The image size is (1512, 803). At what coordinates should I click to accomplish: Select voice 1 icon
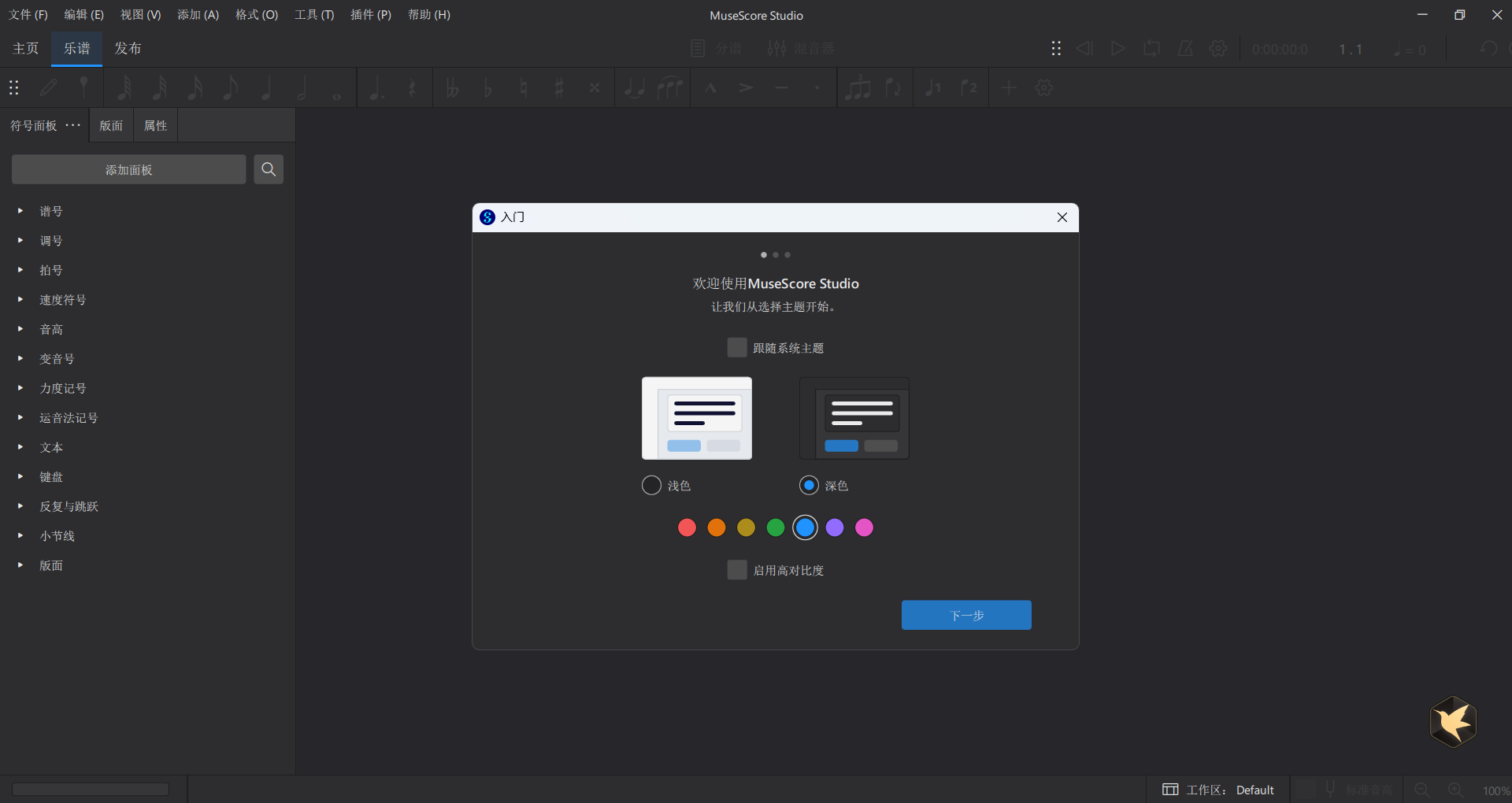click(933, 88)
